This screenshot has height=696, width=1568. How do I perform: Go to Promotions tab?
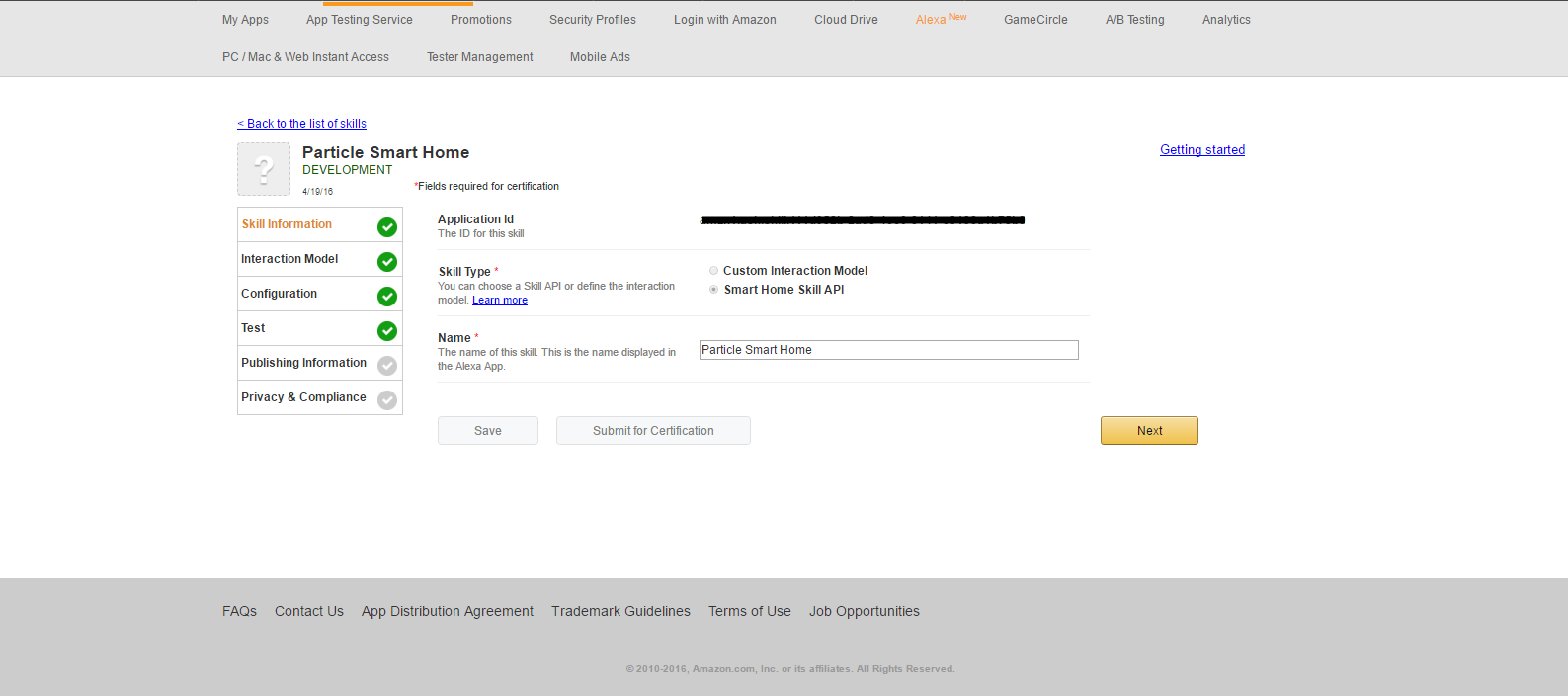(481, 20)
